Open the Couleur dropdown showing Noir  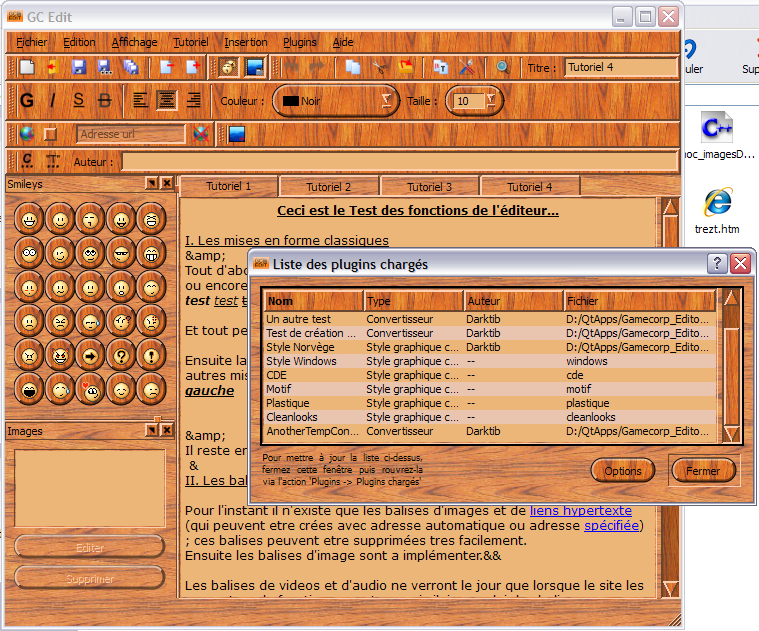pos(335,101)
